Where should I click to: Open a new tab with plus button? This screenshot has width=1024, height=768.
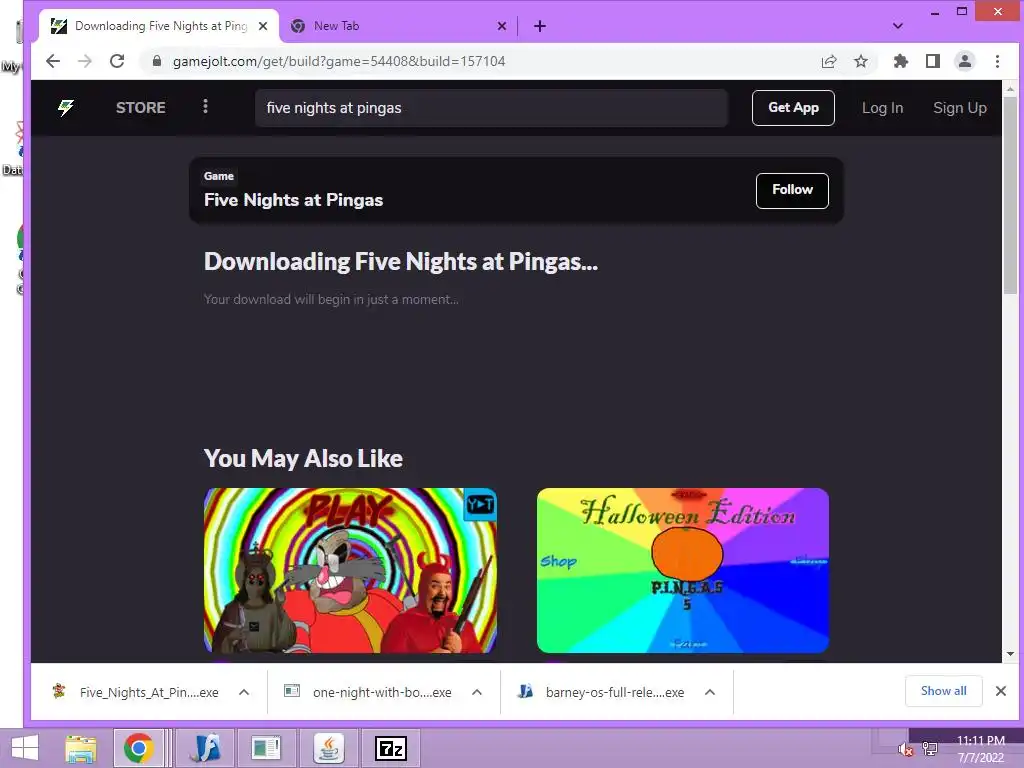pyautogui.click(x=539, y=26)
